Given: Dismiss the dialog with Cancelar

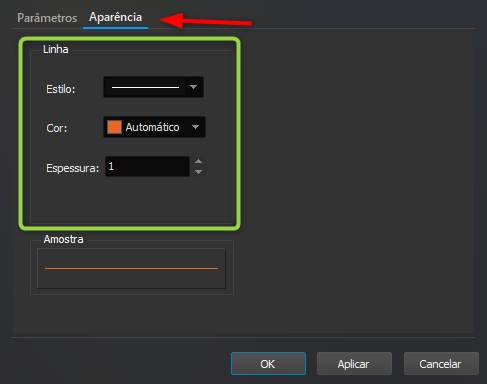Looking at the screenshot, I should (x=441, y=364).
